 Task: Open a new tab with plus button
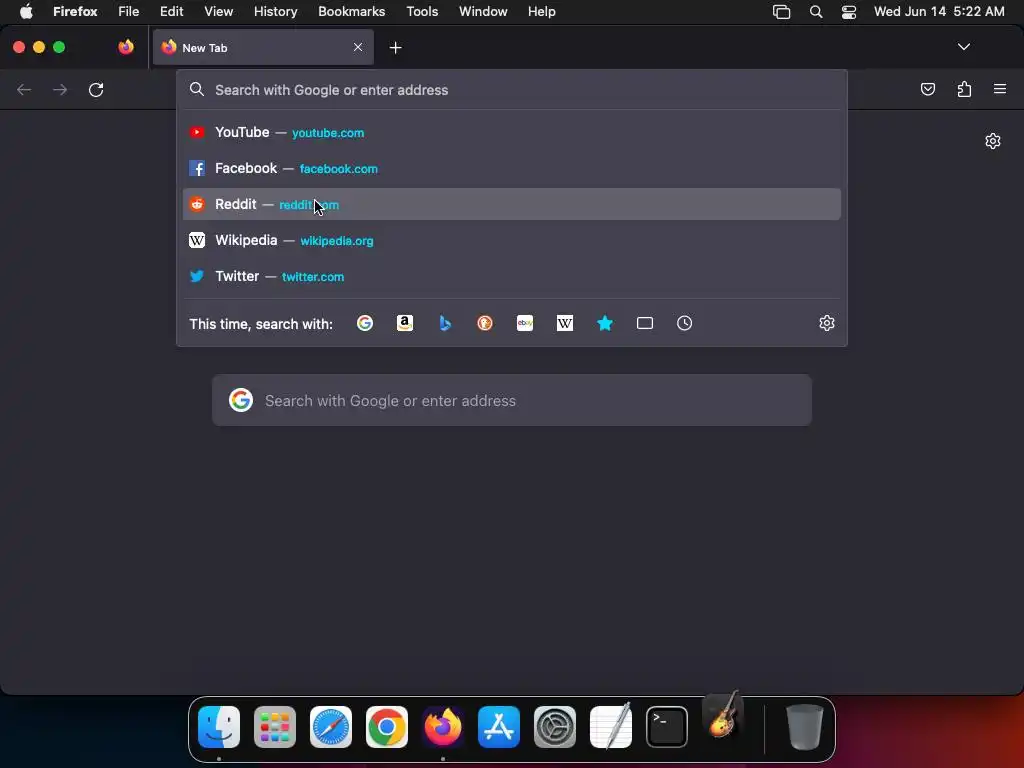click(x=395, y=48)
